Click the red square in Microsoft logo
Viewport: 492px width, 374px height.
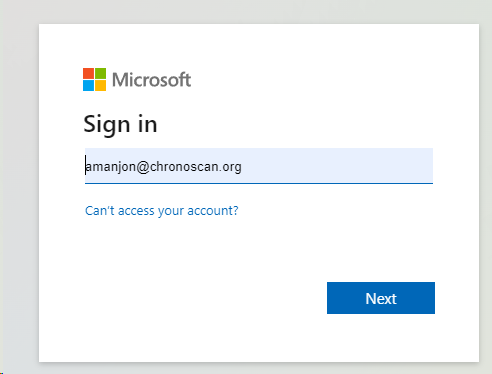click(x=88, y=73)
